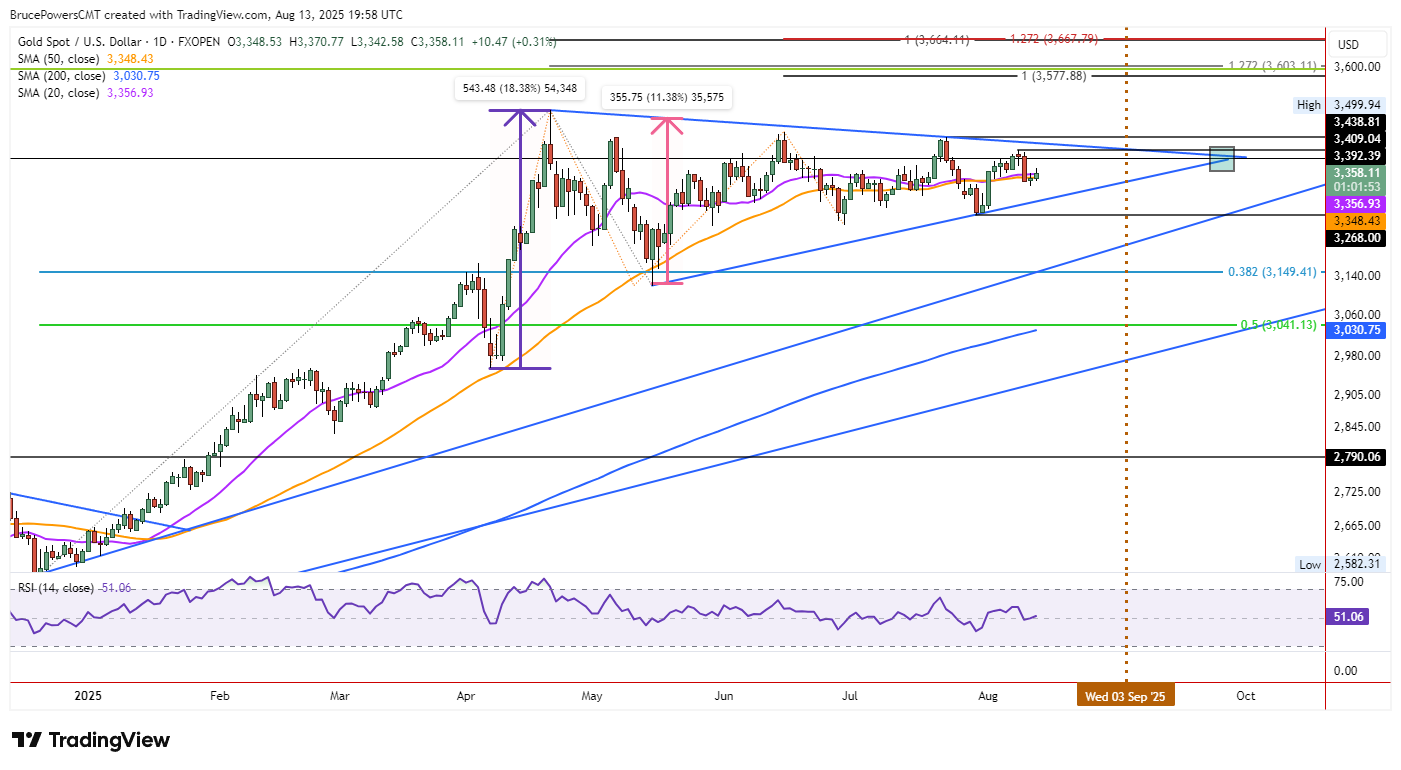Click the 3,600.00 price scale label
The height and width of the screenshot is (770, 1401).
[x=1359, y=67]
